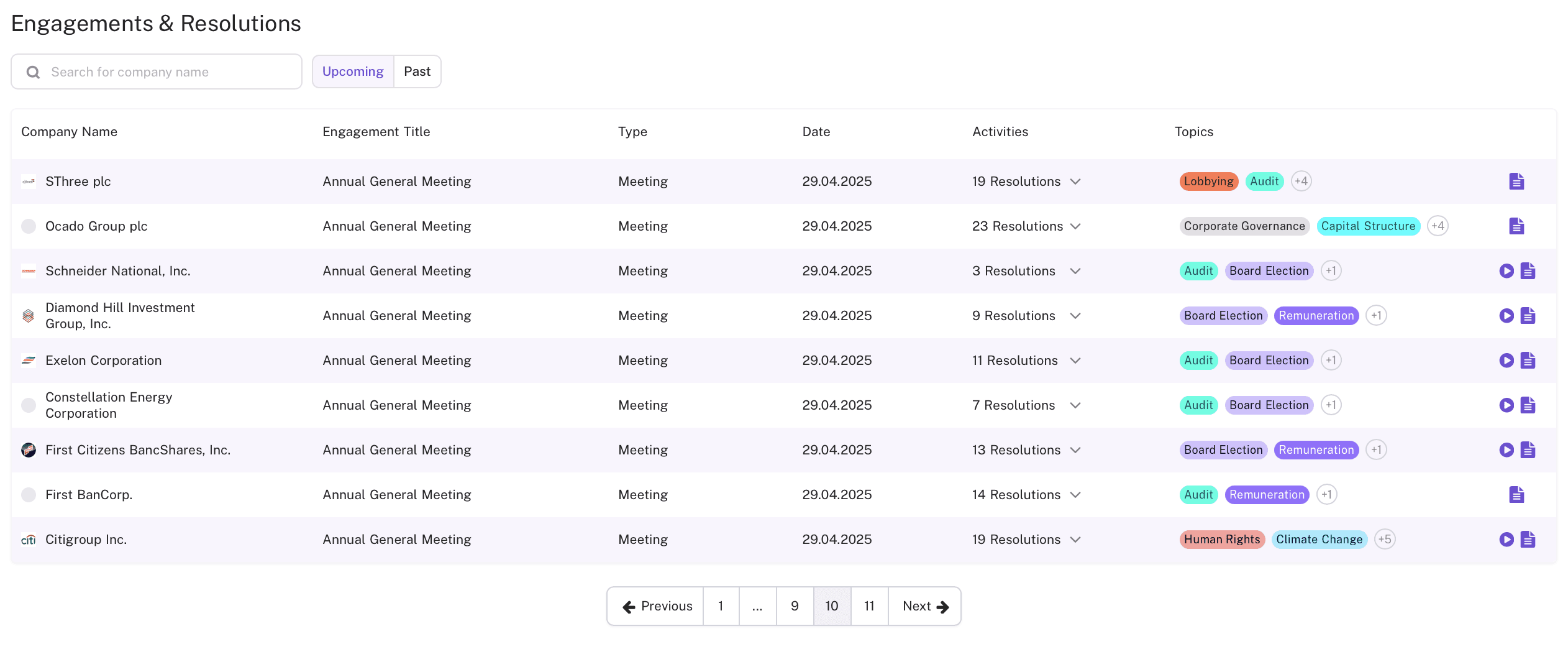Show +4 more topics for SThree plc

(x=1301, y=182)
